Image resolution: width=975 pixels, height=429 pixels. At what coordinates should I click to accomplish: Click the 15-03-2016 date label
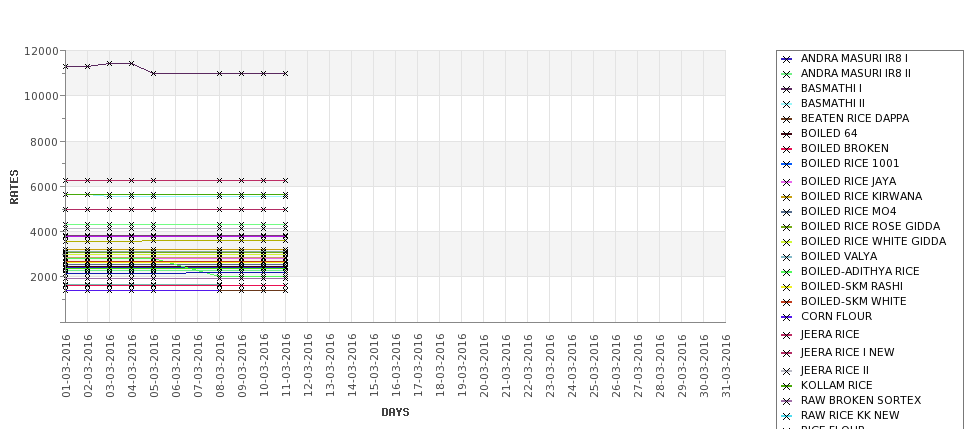coord(374,366)
